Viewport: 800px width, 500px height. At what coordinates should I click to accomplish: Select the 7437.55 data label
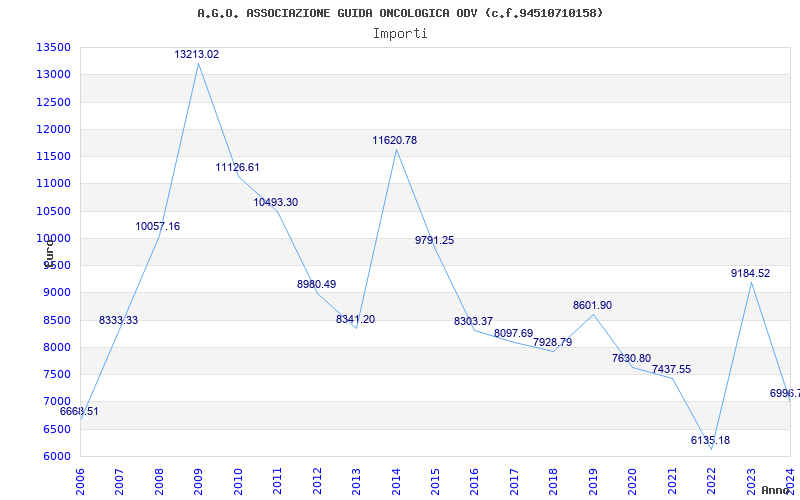point(671,369)
